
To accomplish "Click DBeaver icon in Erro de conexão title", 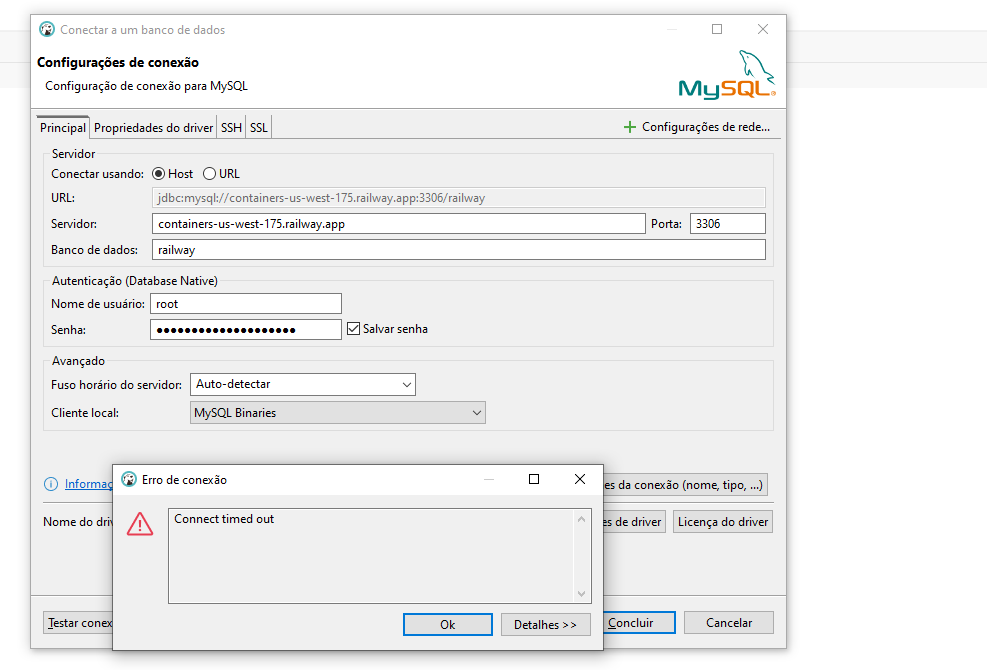I will pos(129,479).
